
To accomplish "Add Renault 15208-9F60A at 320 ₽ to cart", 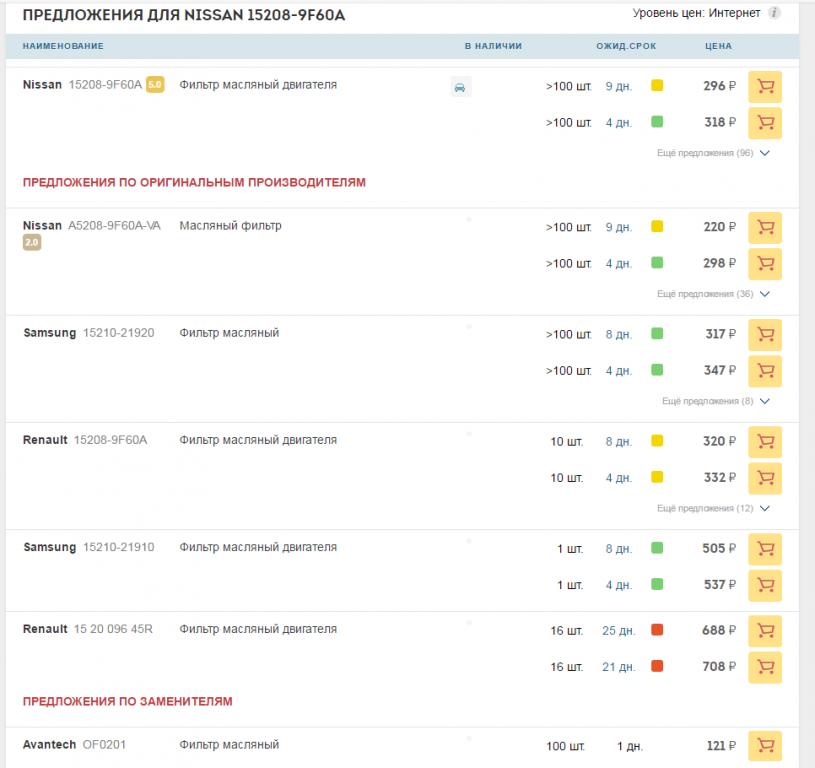I will tap(765, 442).
